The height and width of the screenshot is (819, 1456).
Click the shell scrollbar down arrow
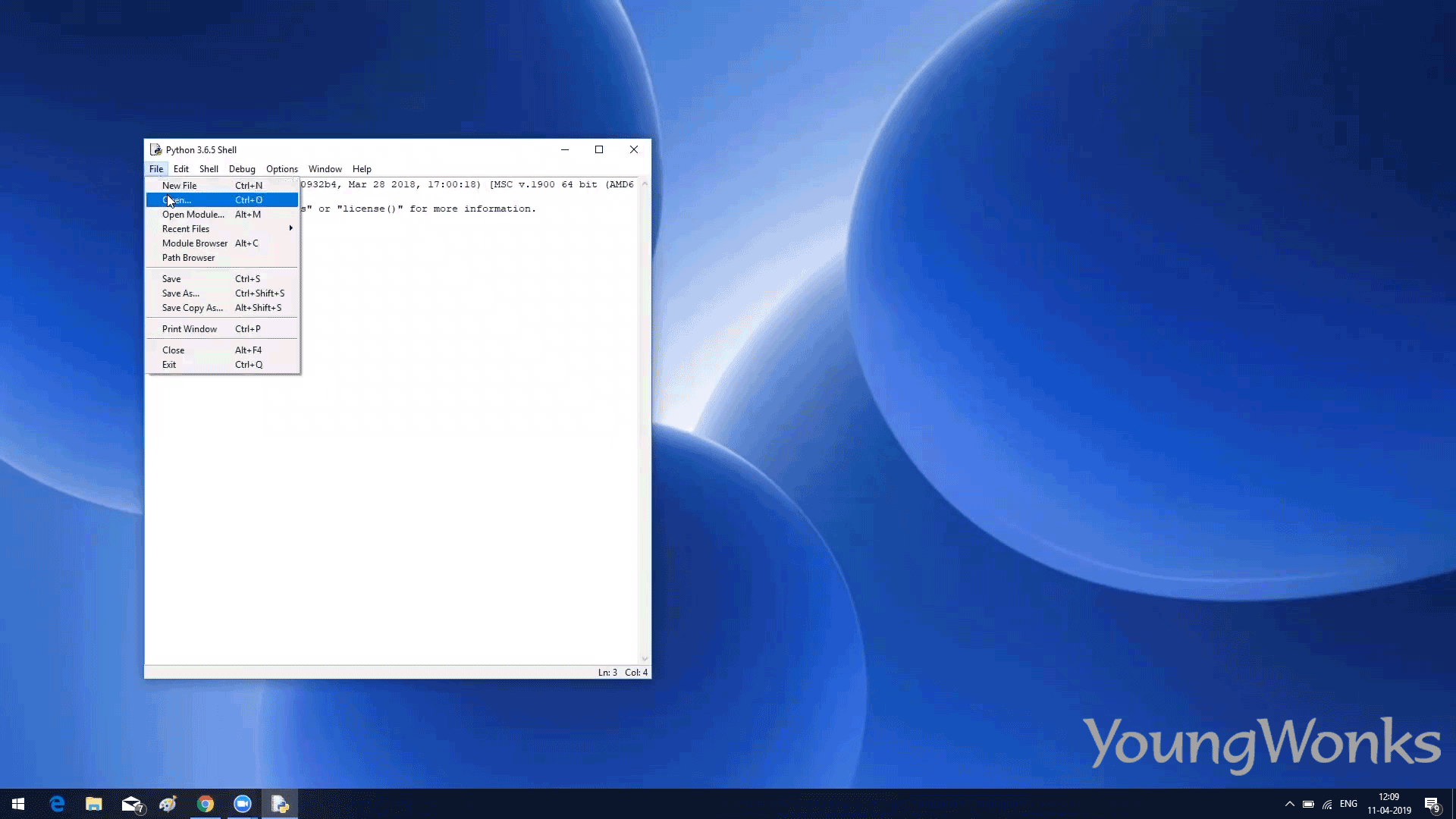tap(645, 659)
